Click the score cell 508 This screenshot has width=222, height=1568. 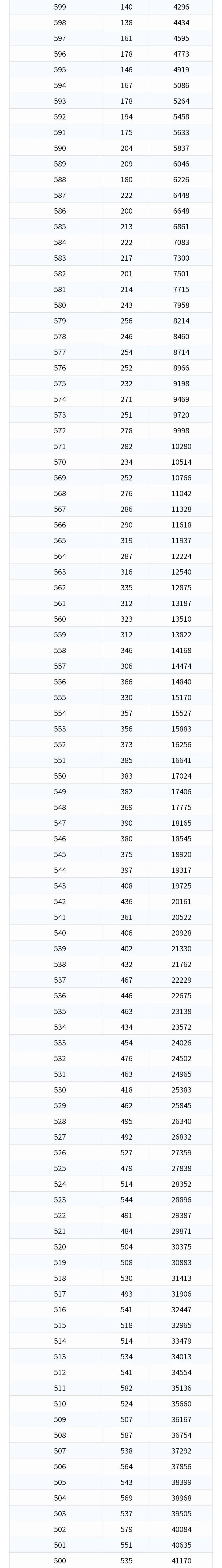coord(60,1435)
